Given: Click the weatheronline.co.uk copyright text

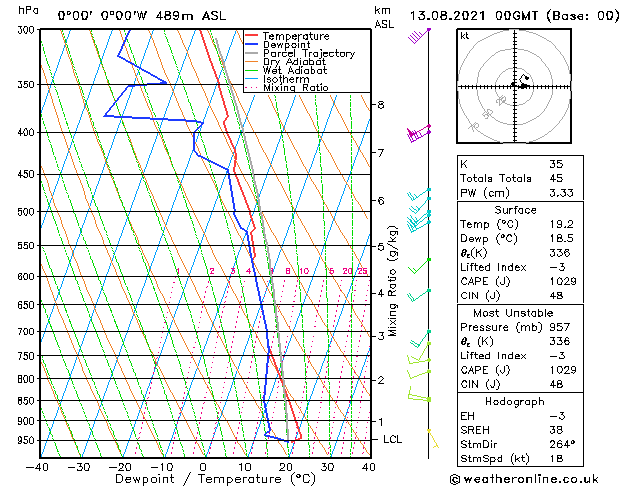Looking at the screenshot, I should 524,479.
